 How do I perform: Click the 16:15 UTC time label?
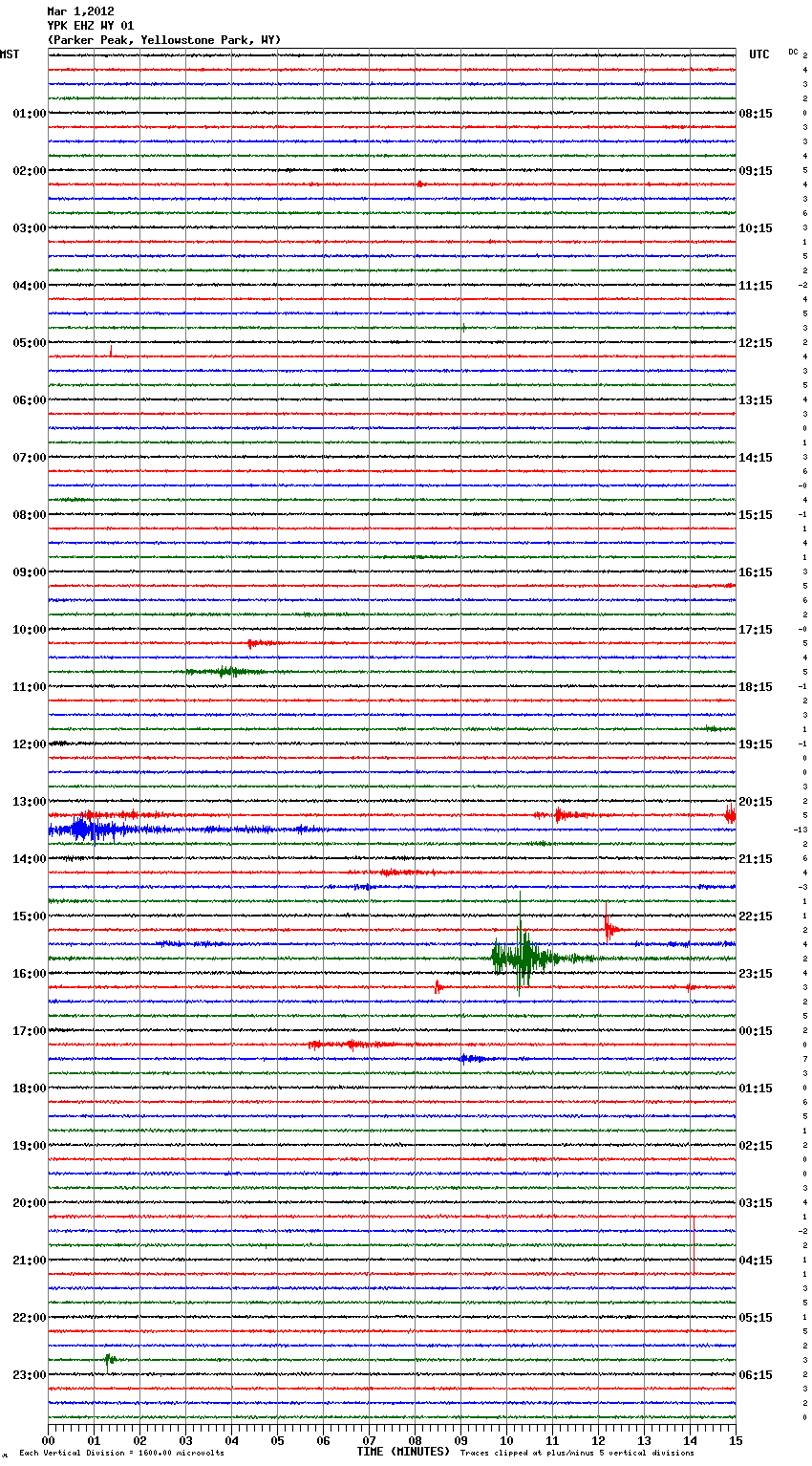(756, 572)
